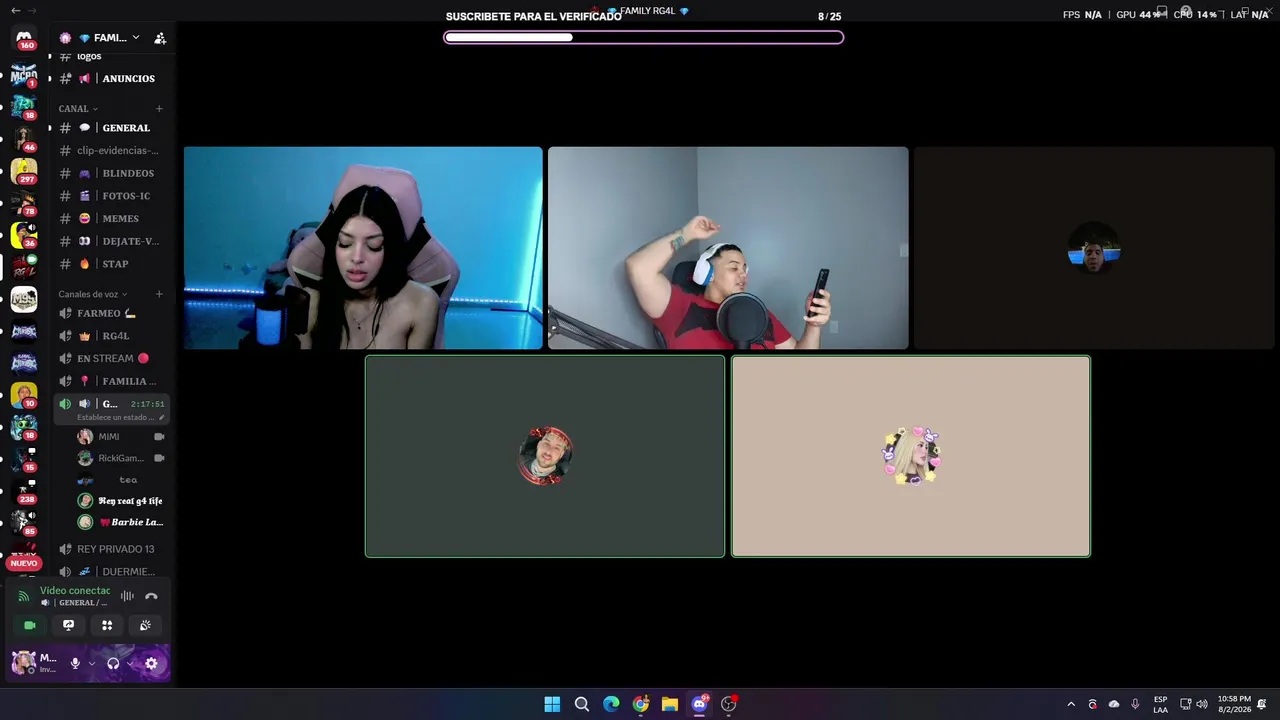This screenshot has width=1280, height=720.
Task: Select RickiGam... in voice member list
Action: click(121, 458)
